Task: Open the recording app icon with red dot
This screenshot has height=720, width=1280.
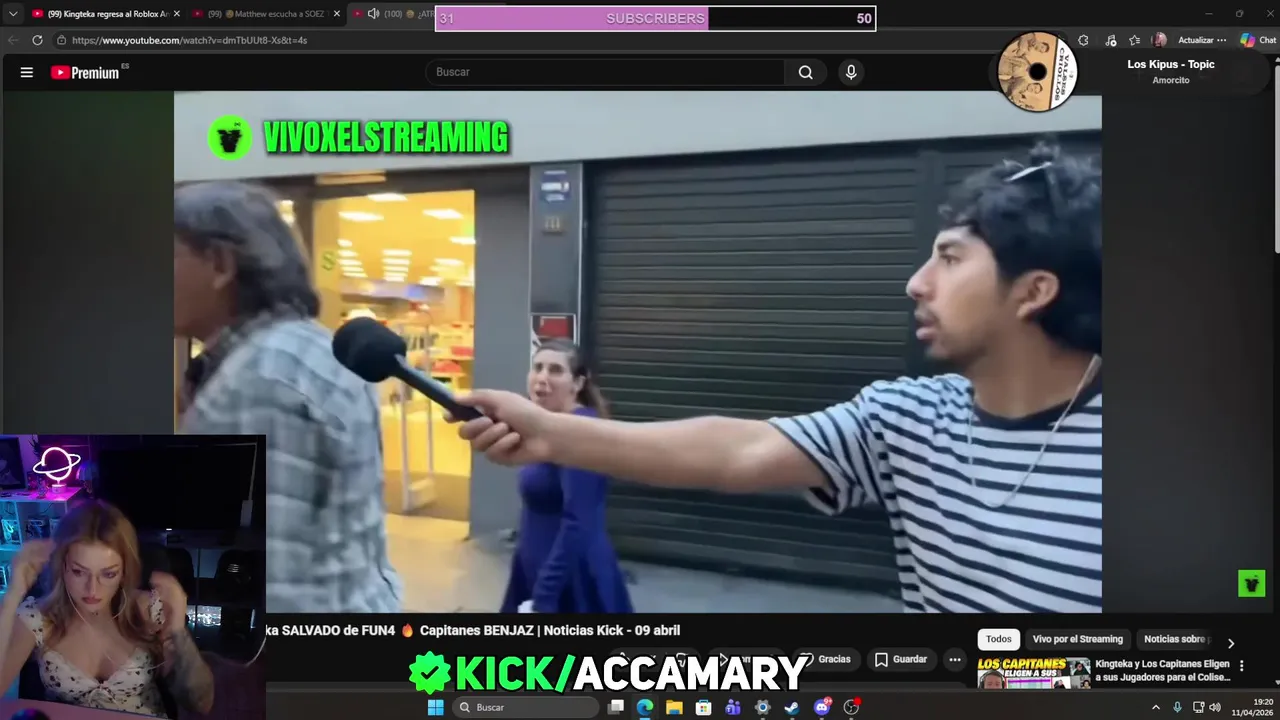Action: 852,707
